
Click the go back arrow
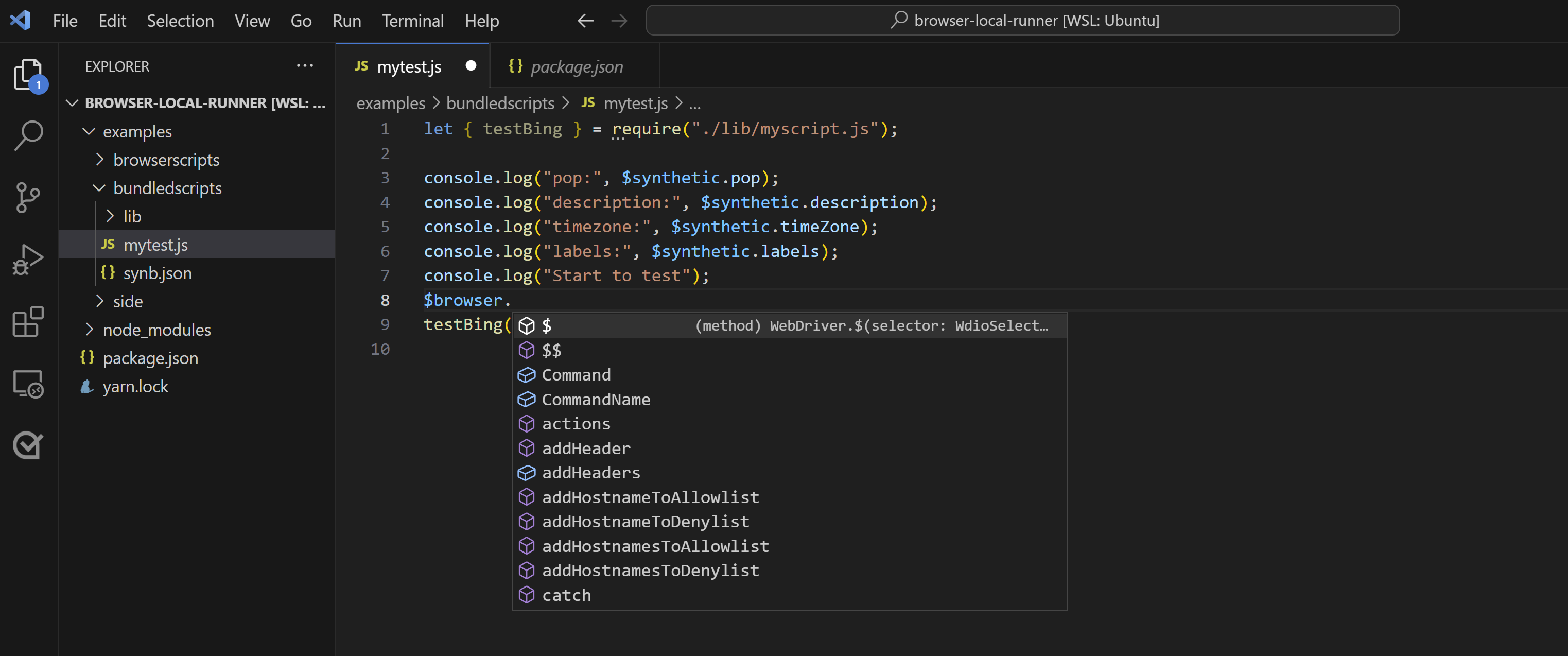(x=585, y=21)
